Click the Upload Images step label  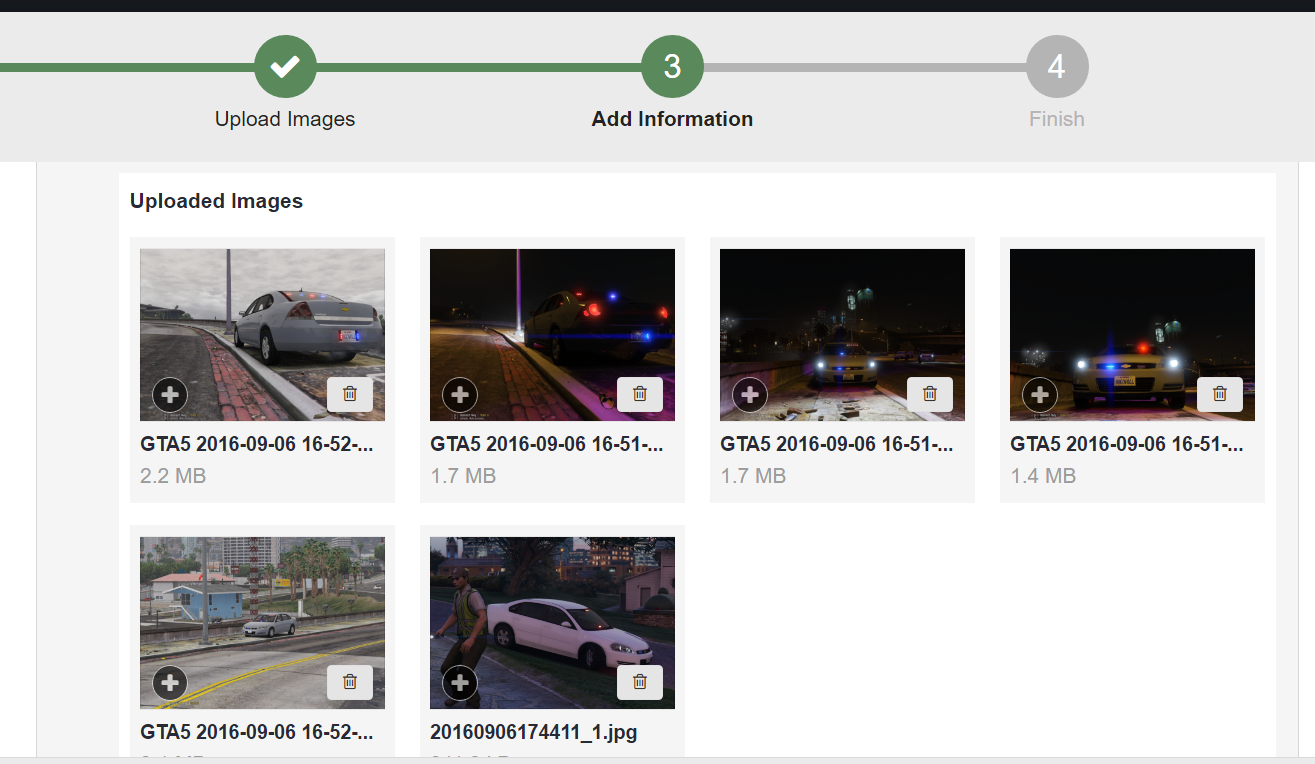coord(285,119)
